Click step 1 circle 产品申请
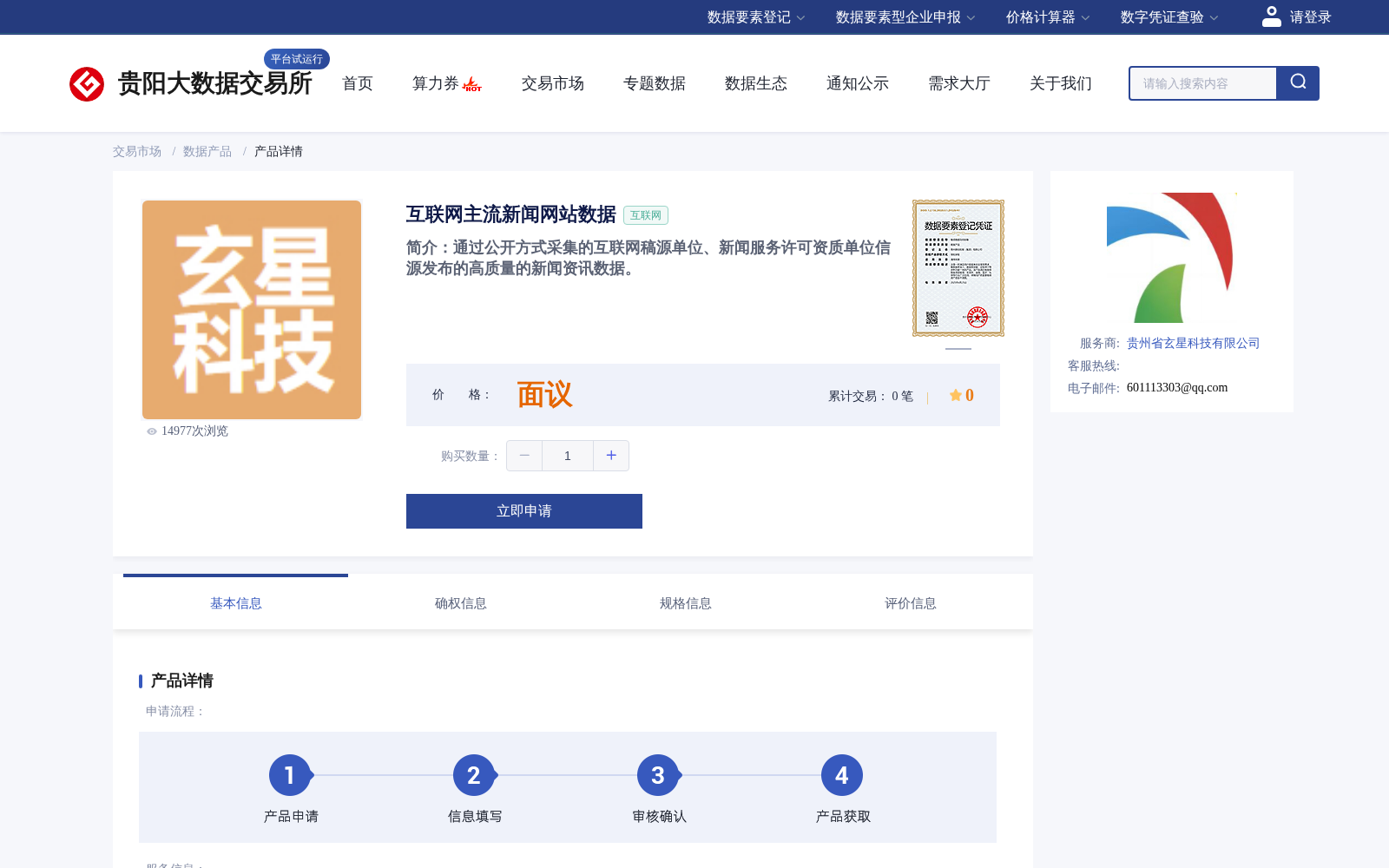1389x868 pixels. [x=290, y=775]
